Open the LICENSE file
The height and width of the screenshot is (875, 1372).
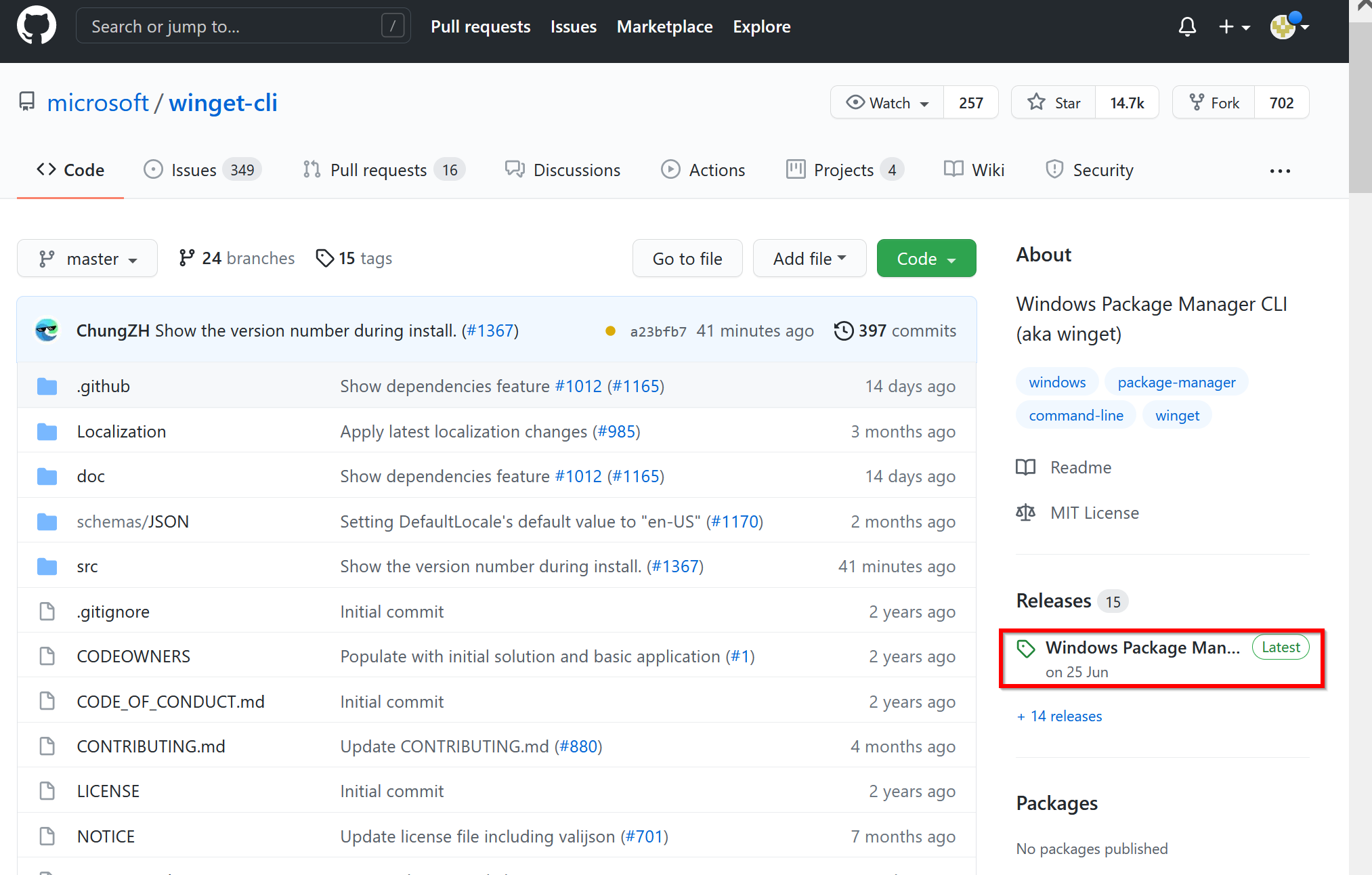pos(108,791)
